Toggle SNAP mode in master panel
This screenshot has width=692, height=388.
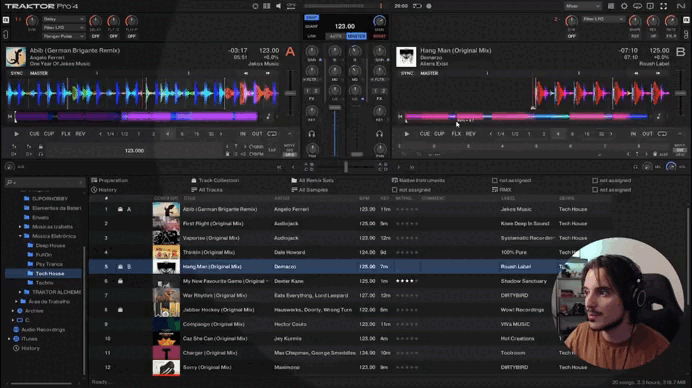[x=312, y=18]
